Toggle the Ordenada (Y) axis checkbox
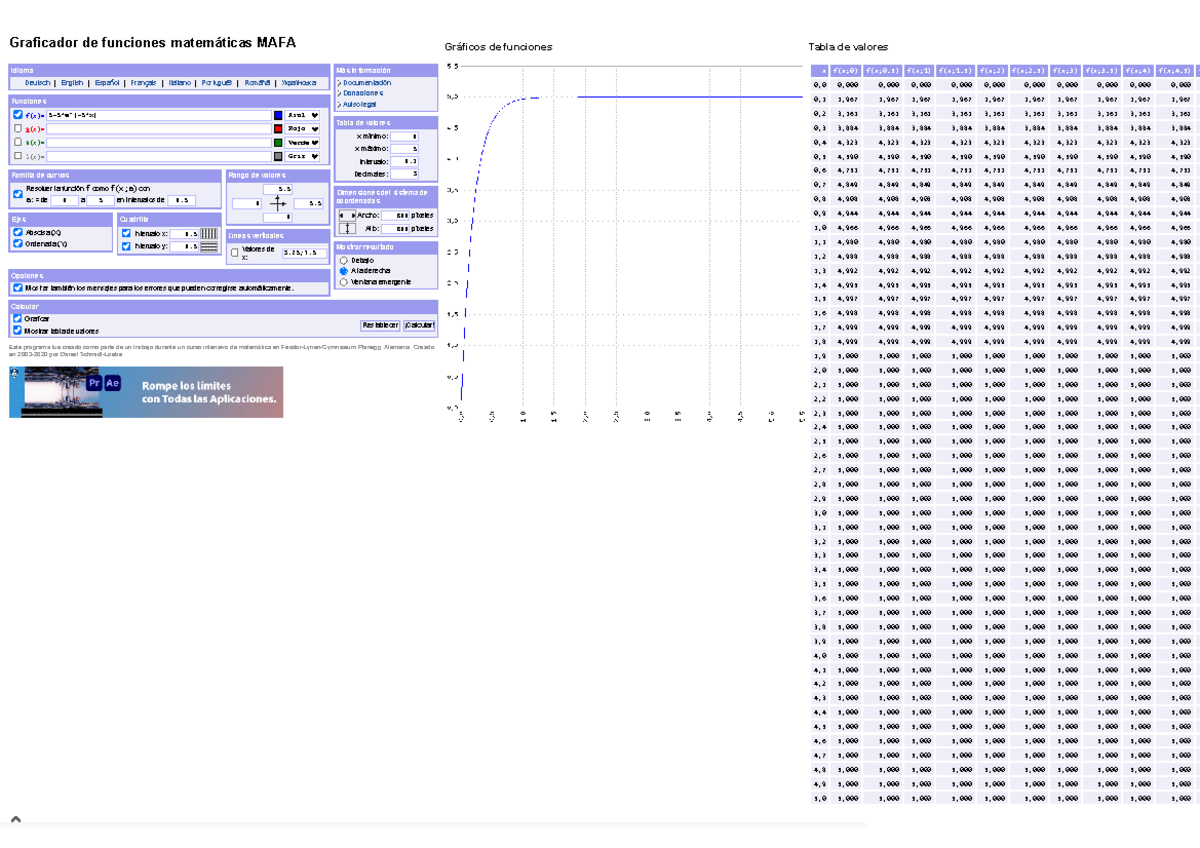The width and height of the screenshot is (1200, 848). pyautogui.click(x=18, y=243)
